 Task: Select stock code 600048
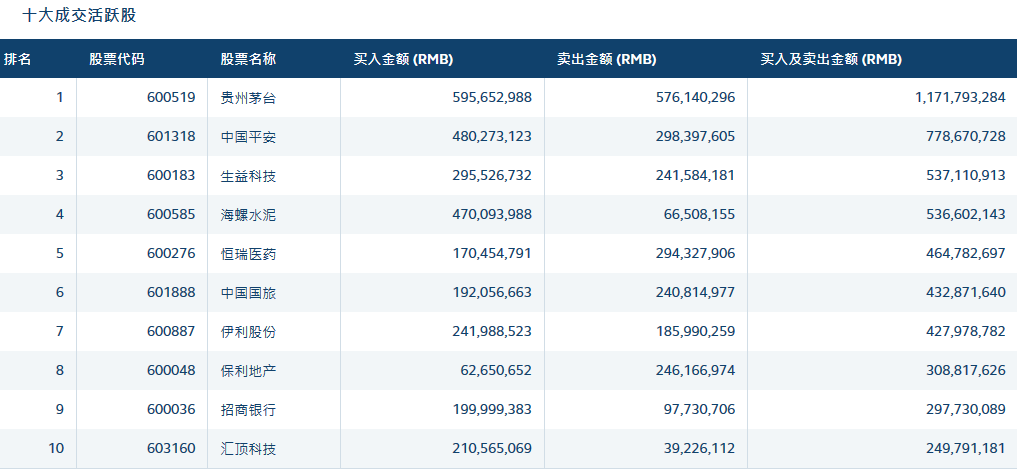tap(171, 370)
